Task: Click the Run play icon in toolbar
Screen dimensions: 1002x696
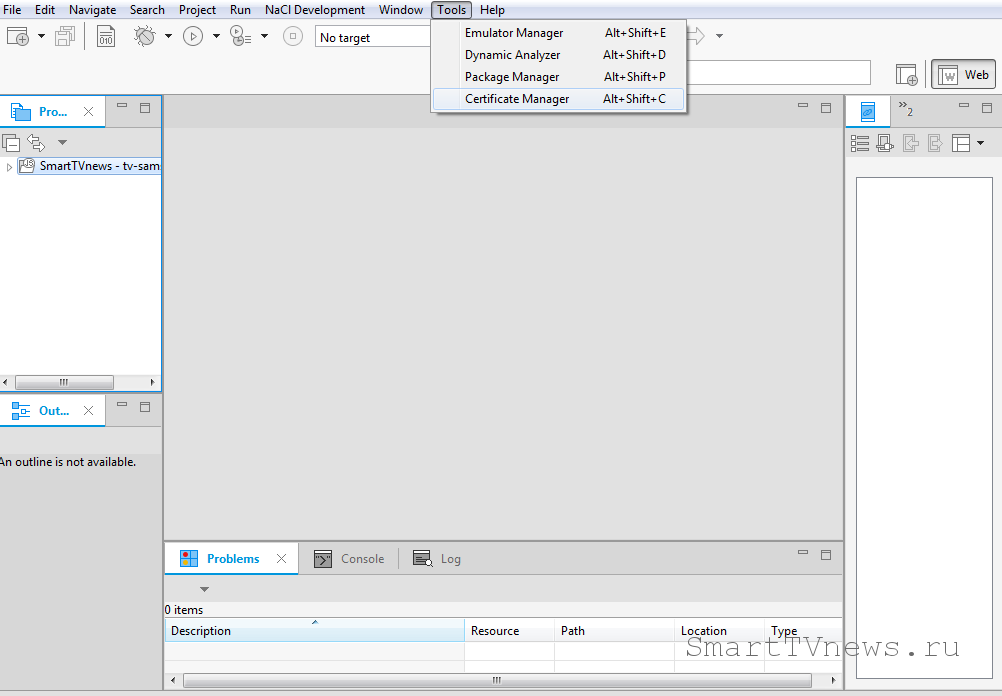Action: [193, 36]
